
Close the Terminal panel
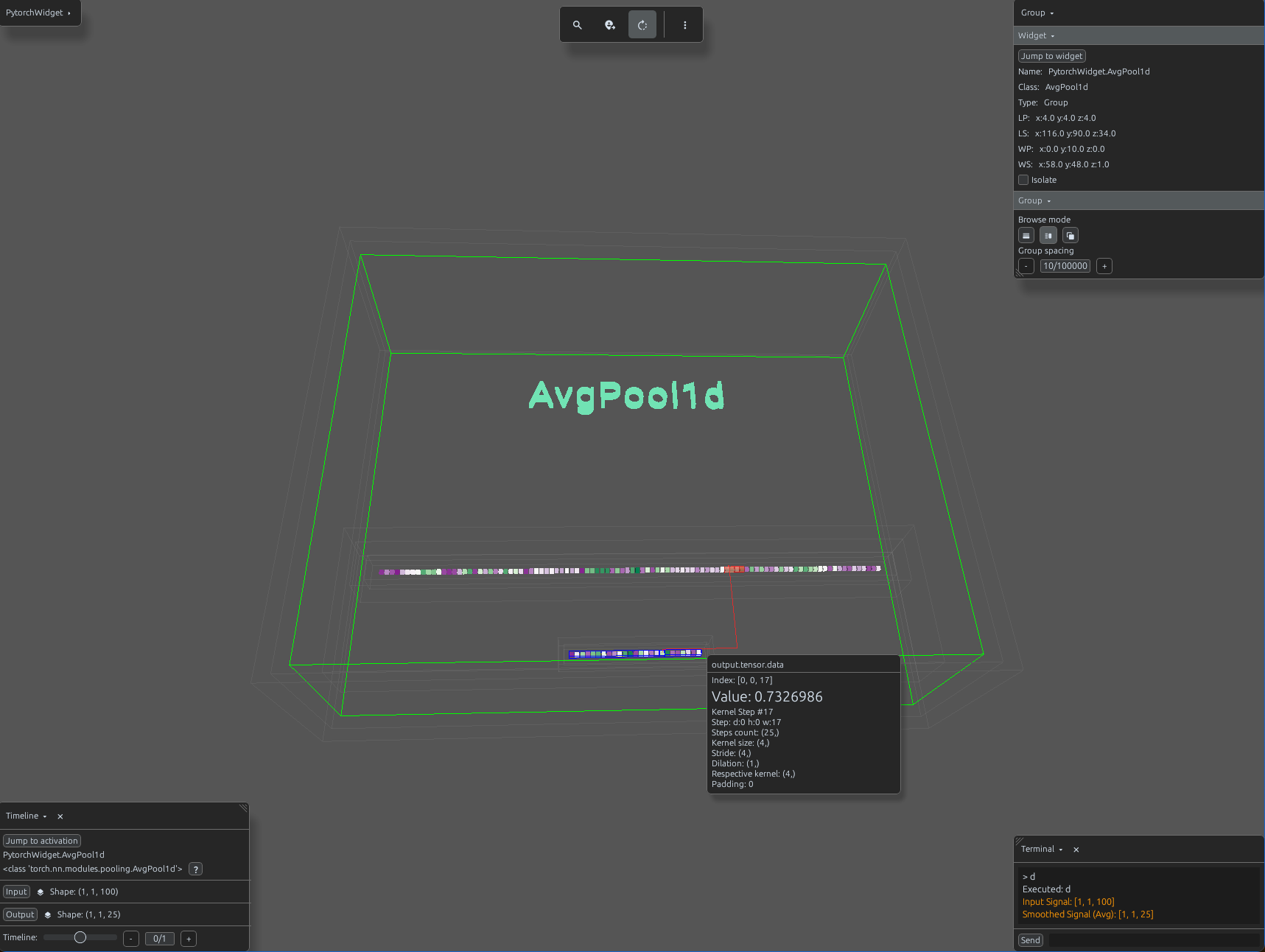click(x=1076, y=850)
